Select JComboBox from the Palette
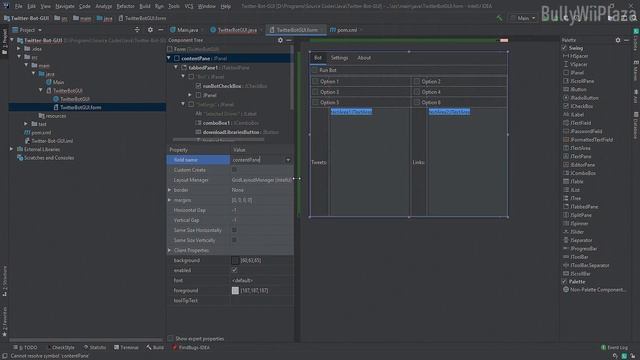Screen dimensions: 640x360 [579, 173]
